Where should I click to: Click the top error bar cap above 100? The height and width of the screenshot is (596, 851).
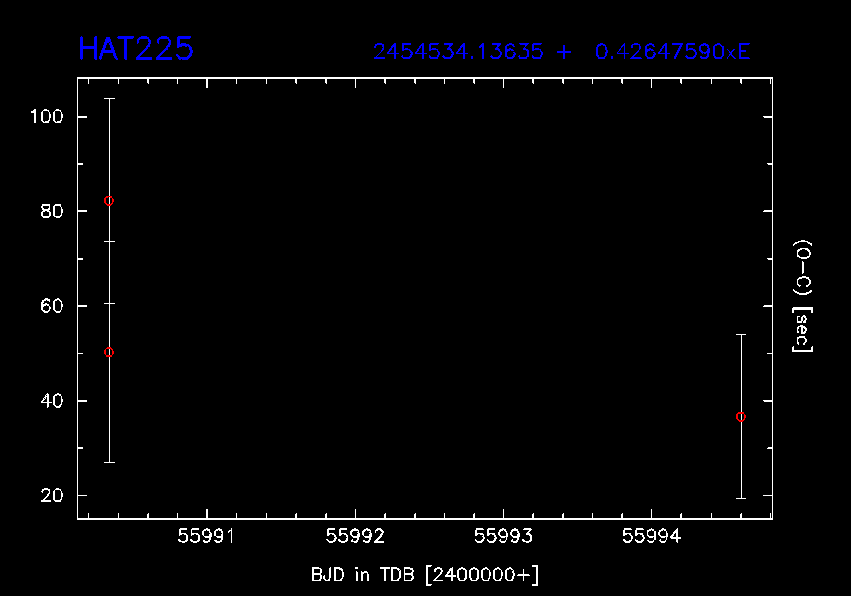click(109, 99)
